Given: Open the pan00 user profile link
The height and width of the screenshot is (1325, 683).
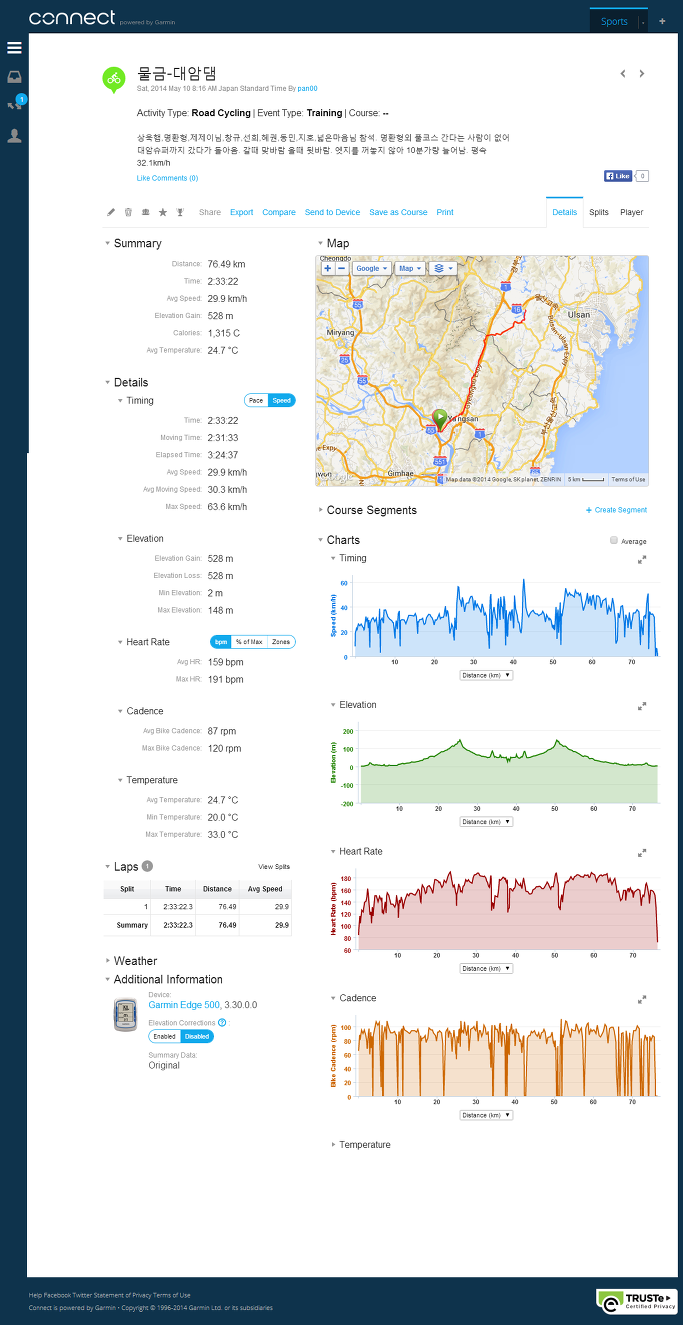Looking at the screenshot, I should click(307, 88).
